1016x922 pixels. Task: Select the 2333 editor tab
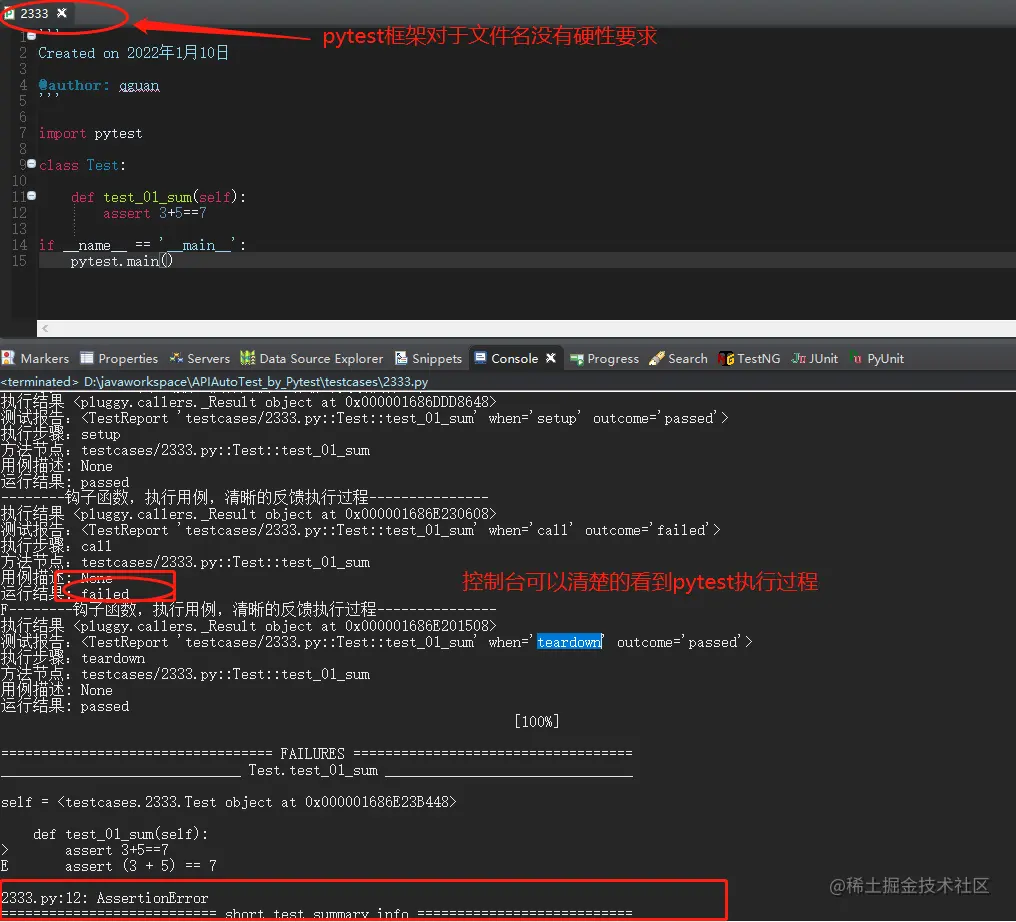pyautogui.click(x=34, y=13)
